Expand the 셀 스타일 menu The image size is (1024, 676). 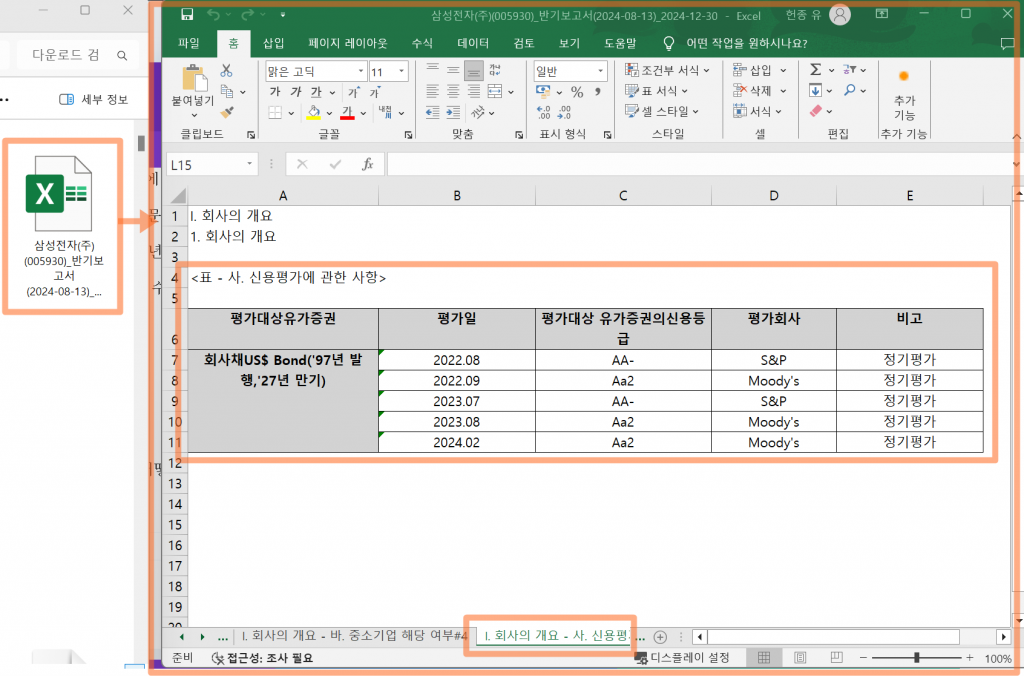click(x=662, y=112)
